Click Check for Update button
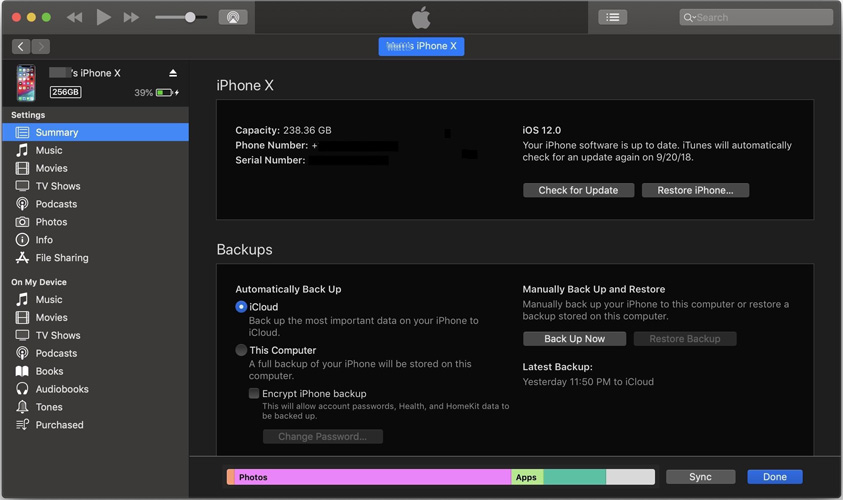 578,190
